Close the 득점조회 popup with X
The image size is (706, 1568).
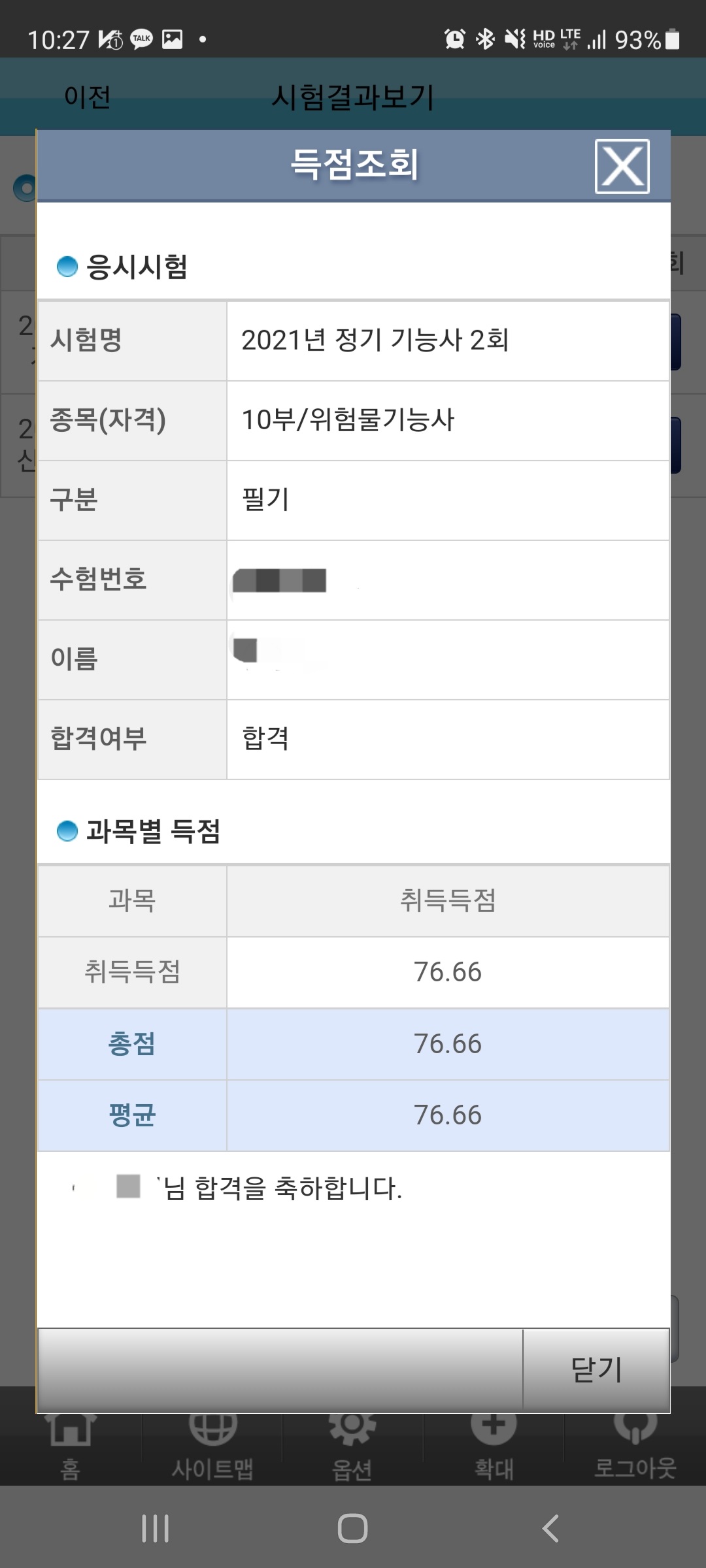(622, 166)
